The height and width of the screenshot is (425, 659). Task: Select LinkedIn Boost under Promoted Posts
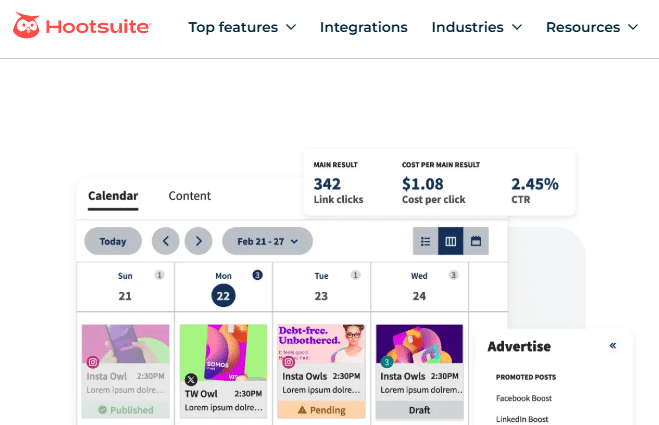pos(522,419)
